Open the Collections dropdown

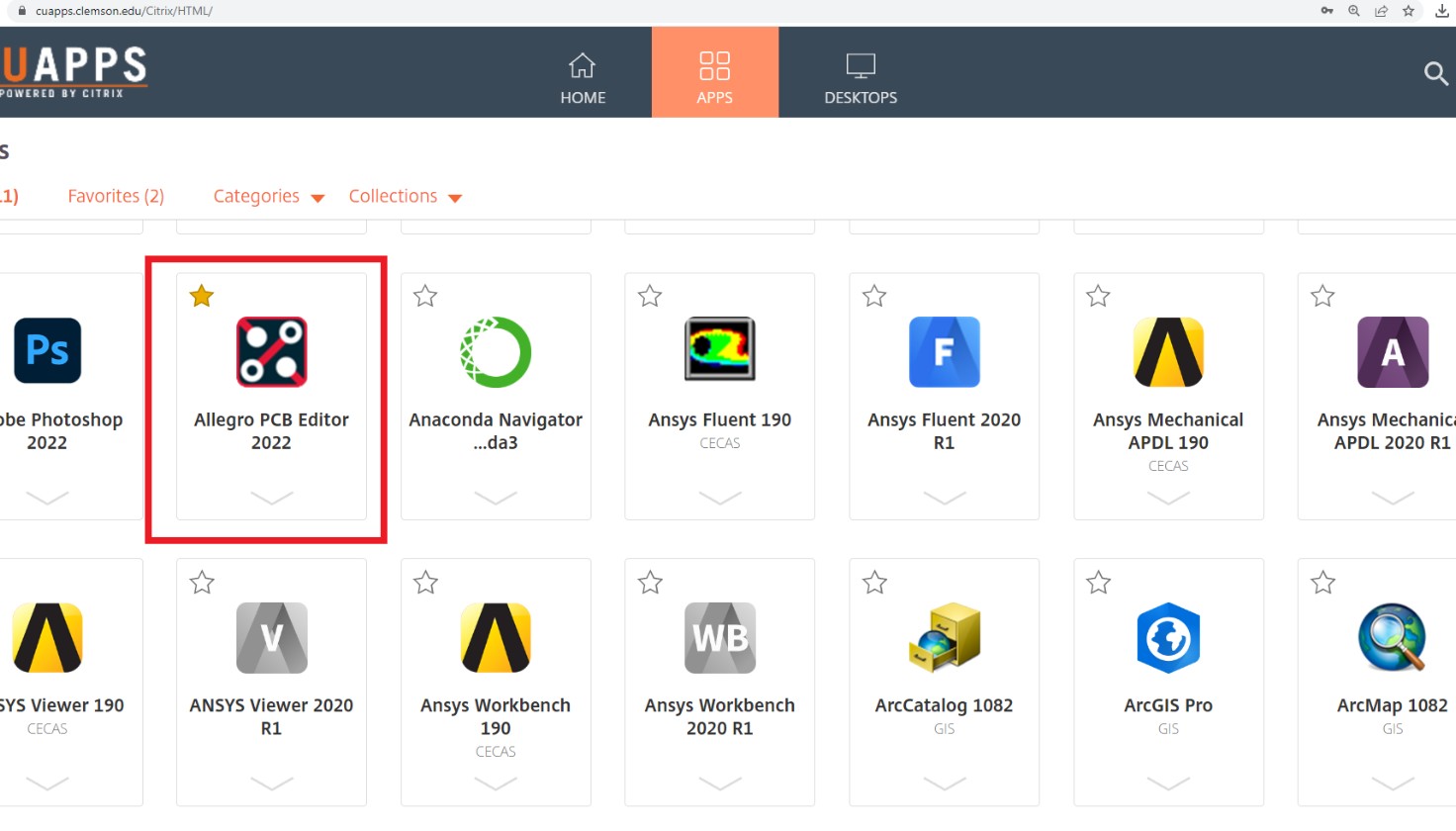click(x=405, y=197)
